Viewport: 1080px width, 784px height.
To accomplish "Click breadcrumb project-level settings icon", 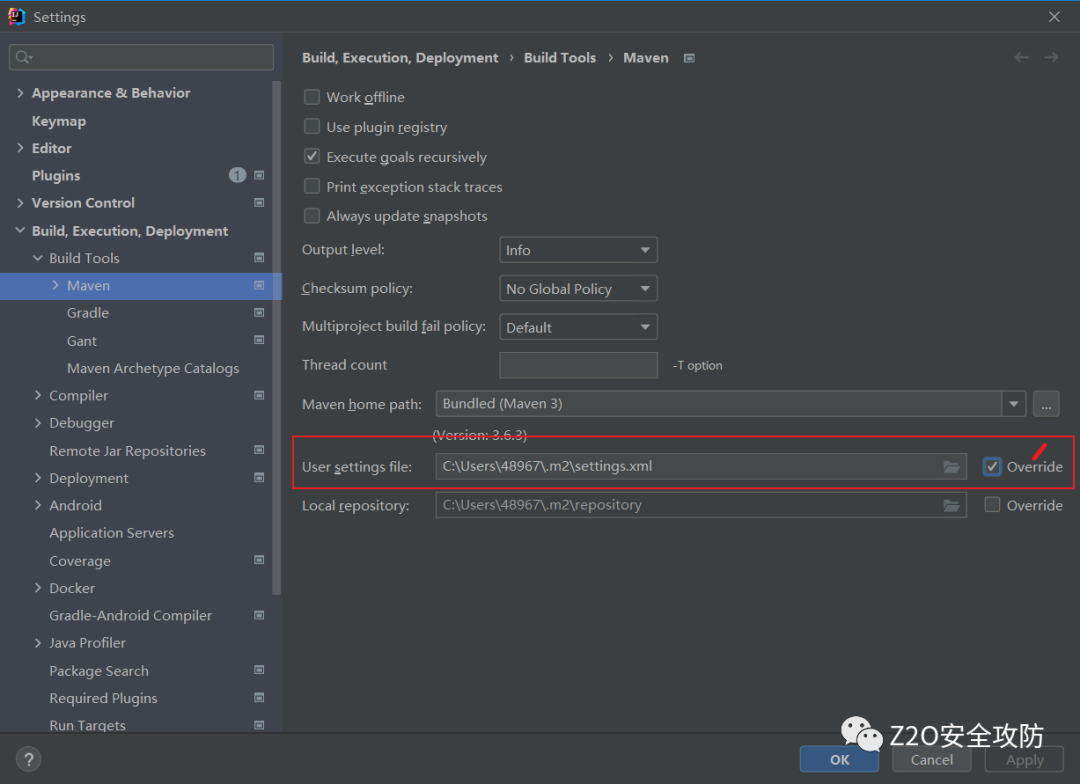I will tap(689, 59).
